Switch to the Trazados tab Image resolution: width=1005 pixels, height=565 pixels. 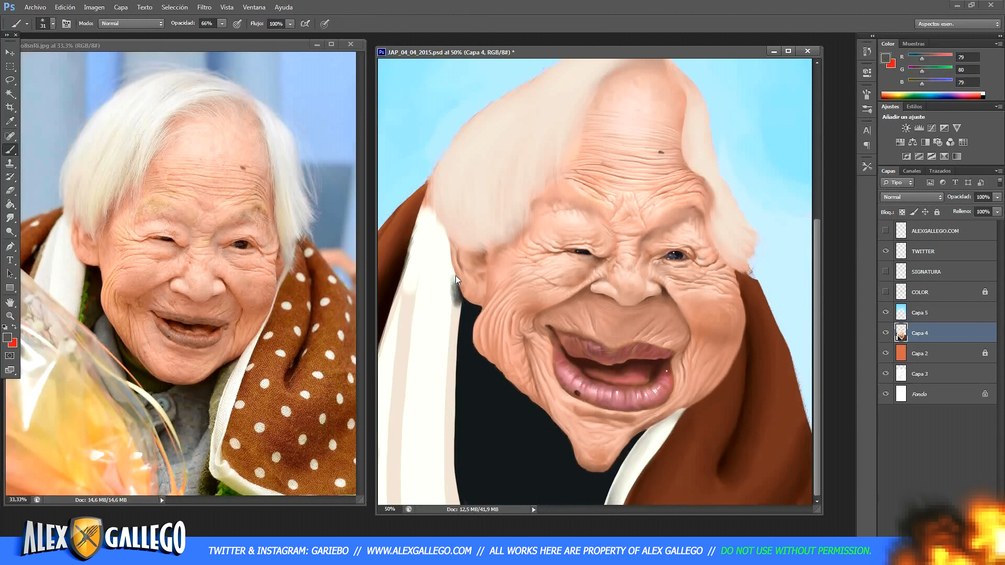pos(940,171)
